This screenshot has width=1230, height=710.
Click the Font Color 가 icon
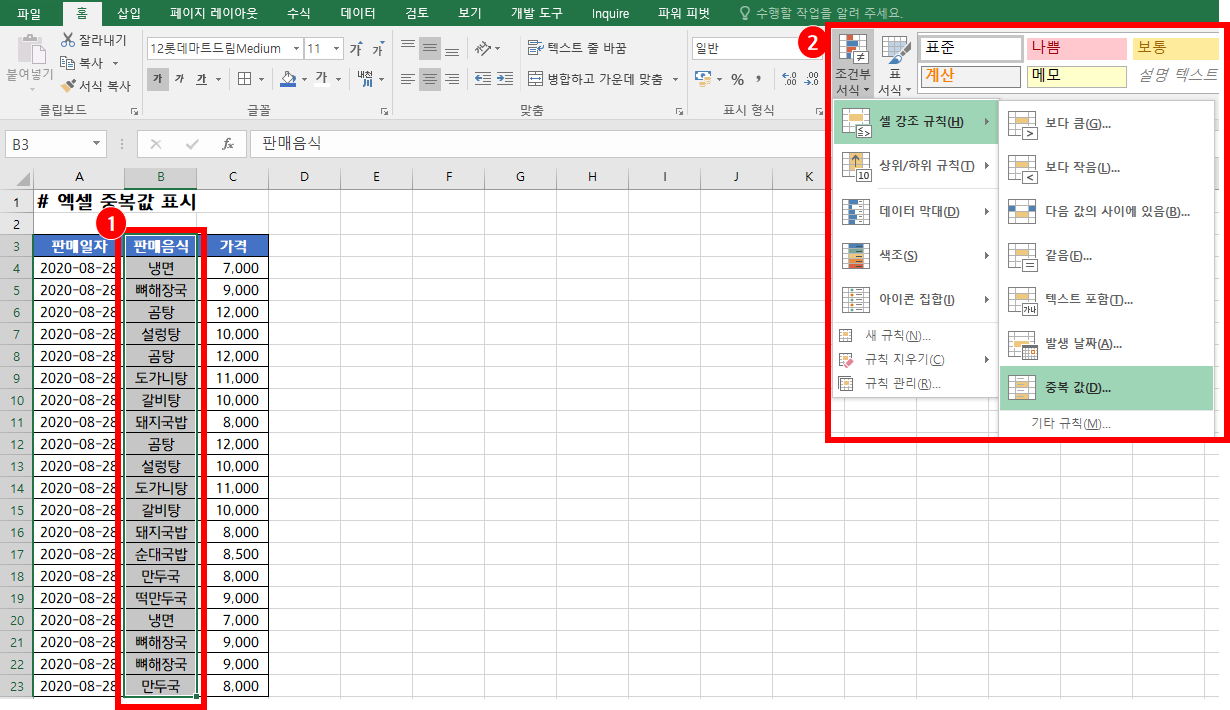point(322,79)
